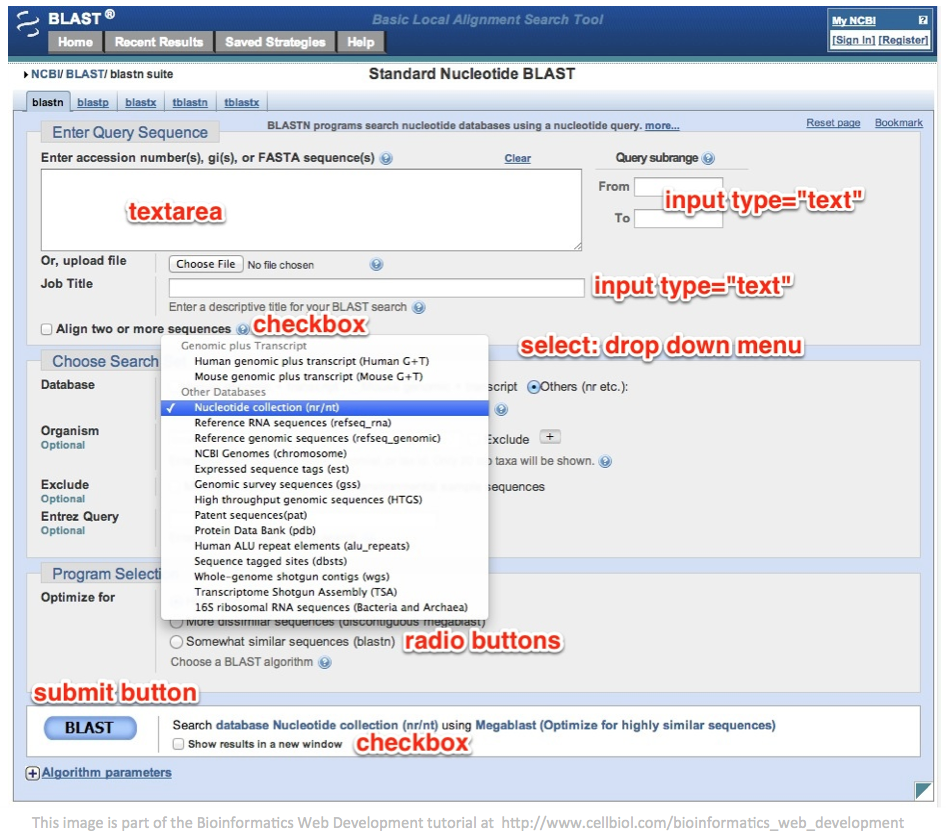Click the Job Title text field

376,288
